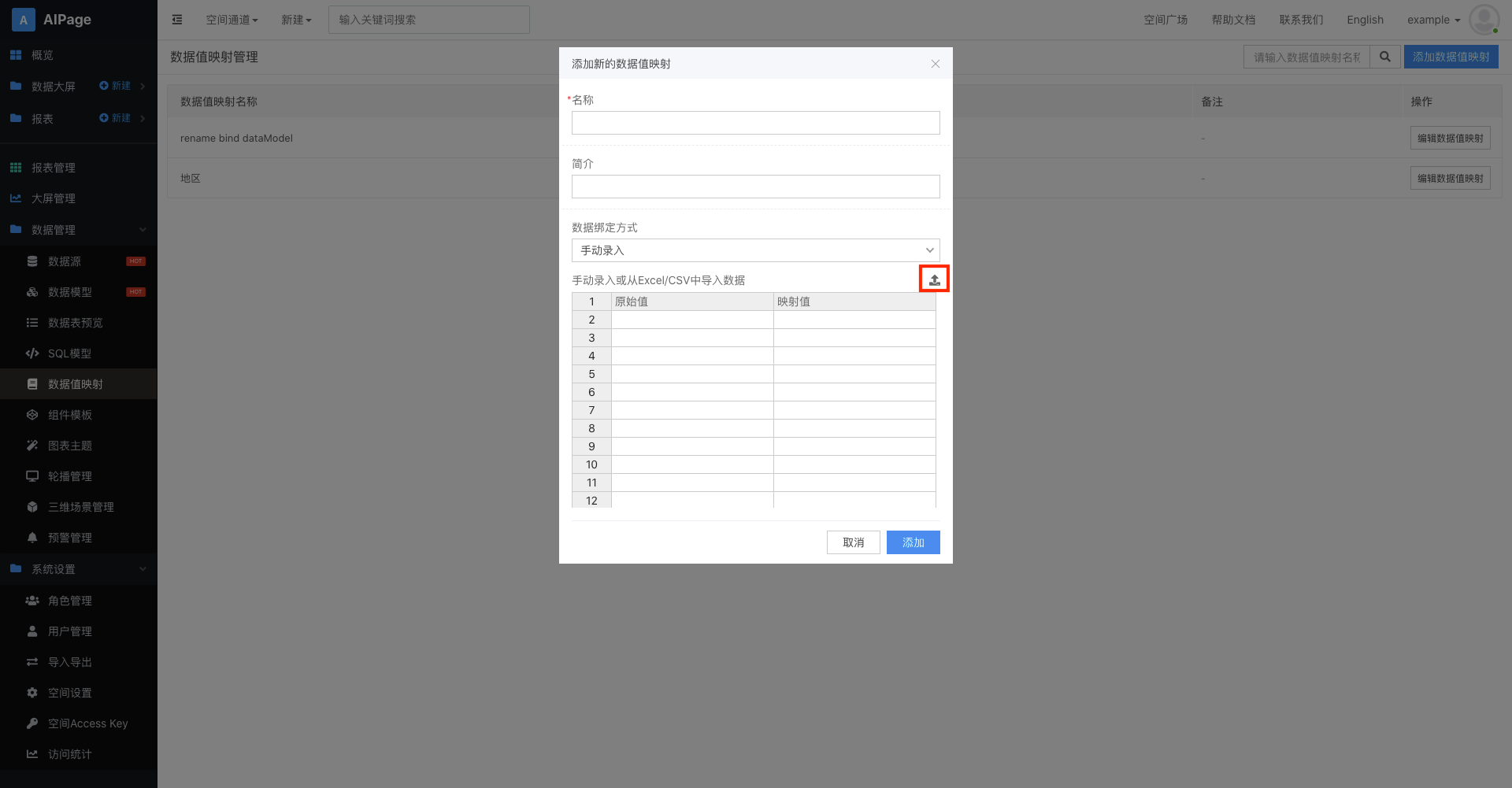The width and height of the screenshot is (1512, 788).
Task: Click the search magnifier icon
Action: click(1385, 57)
